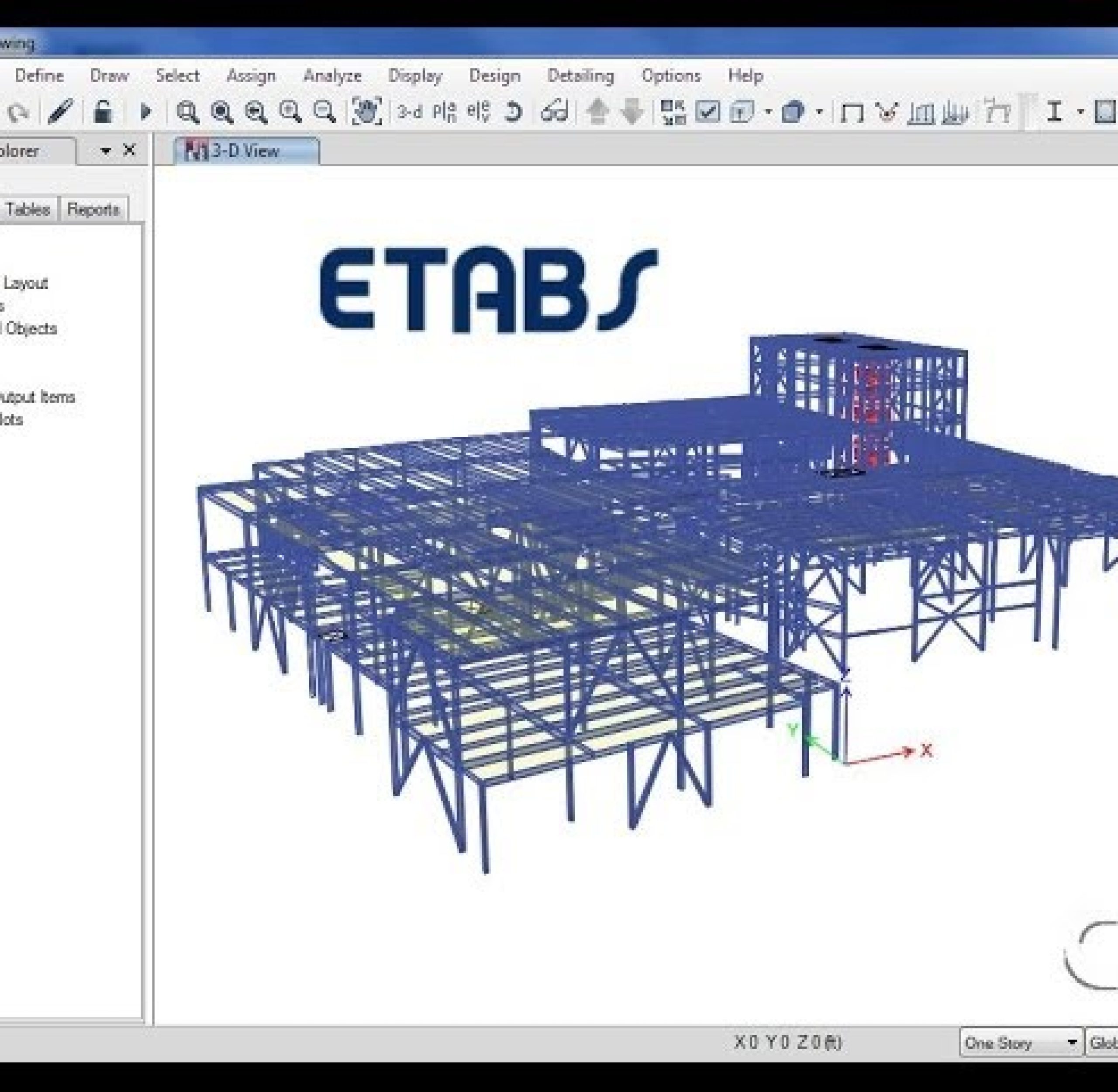Switch to the Tables tab in explorer
The height and width of the screenshot is (1092, 1118).
[28, 209]
